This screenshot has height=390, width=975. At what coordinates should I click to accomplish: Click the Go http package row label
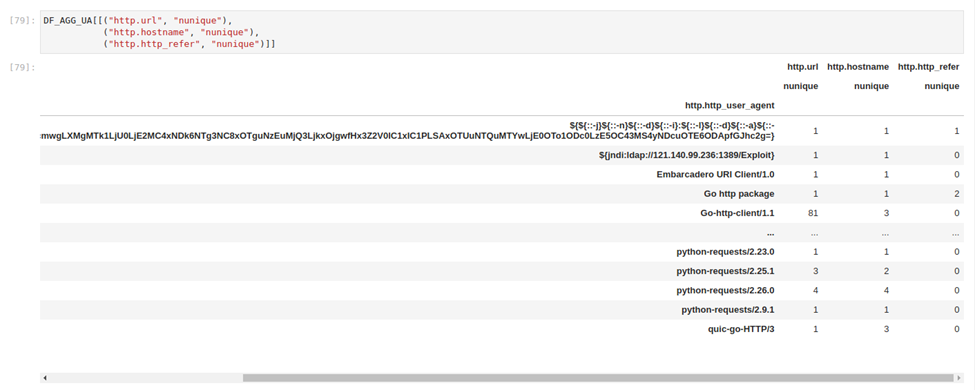point(739,193)
